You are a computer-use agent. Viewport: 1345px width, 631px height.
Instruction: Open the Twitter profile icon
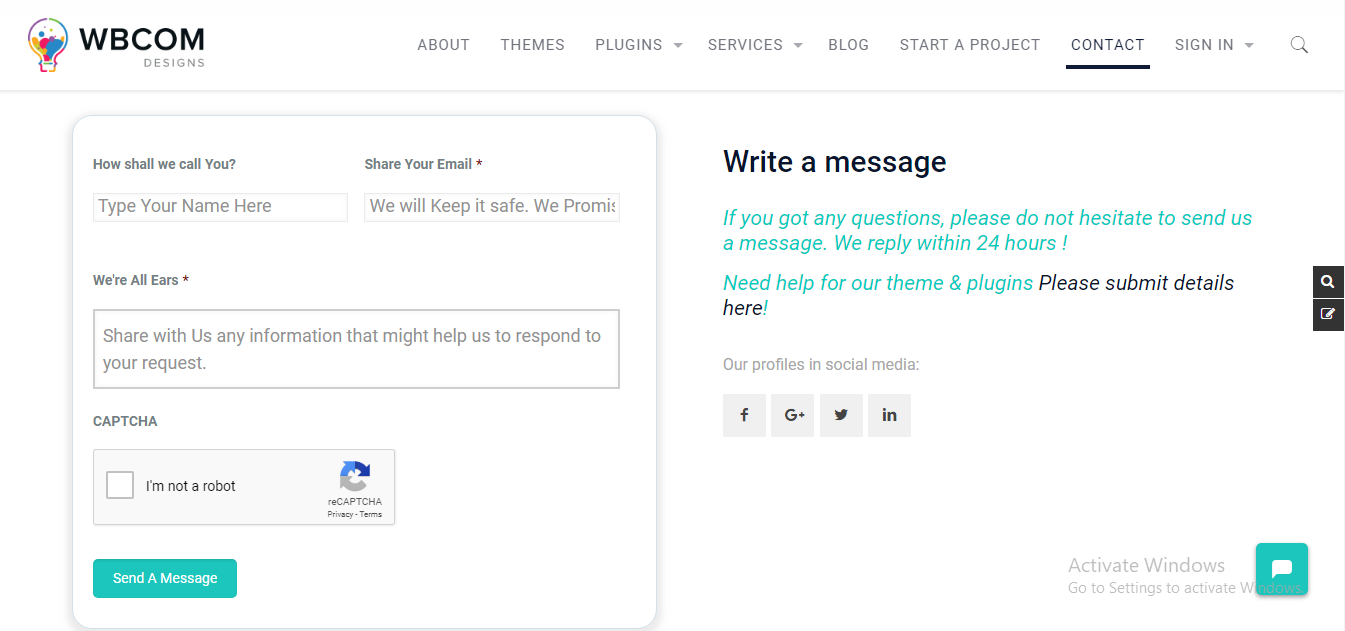pyautogui.click(x=841, y=415)
